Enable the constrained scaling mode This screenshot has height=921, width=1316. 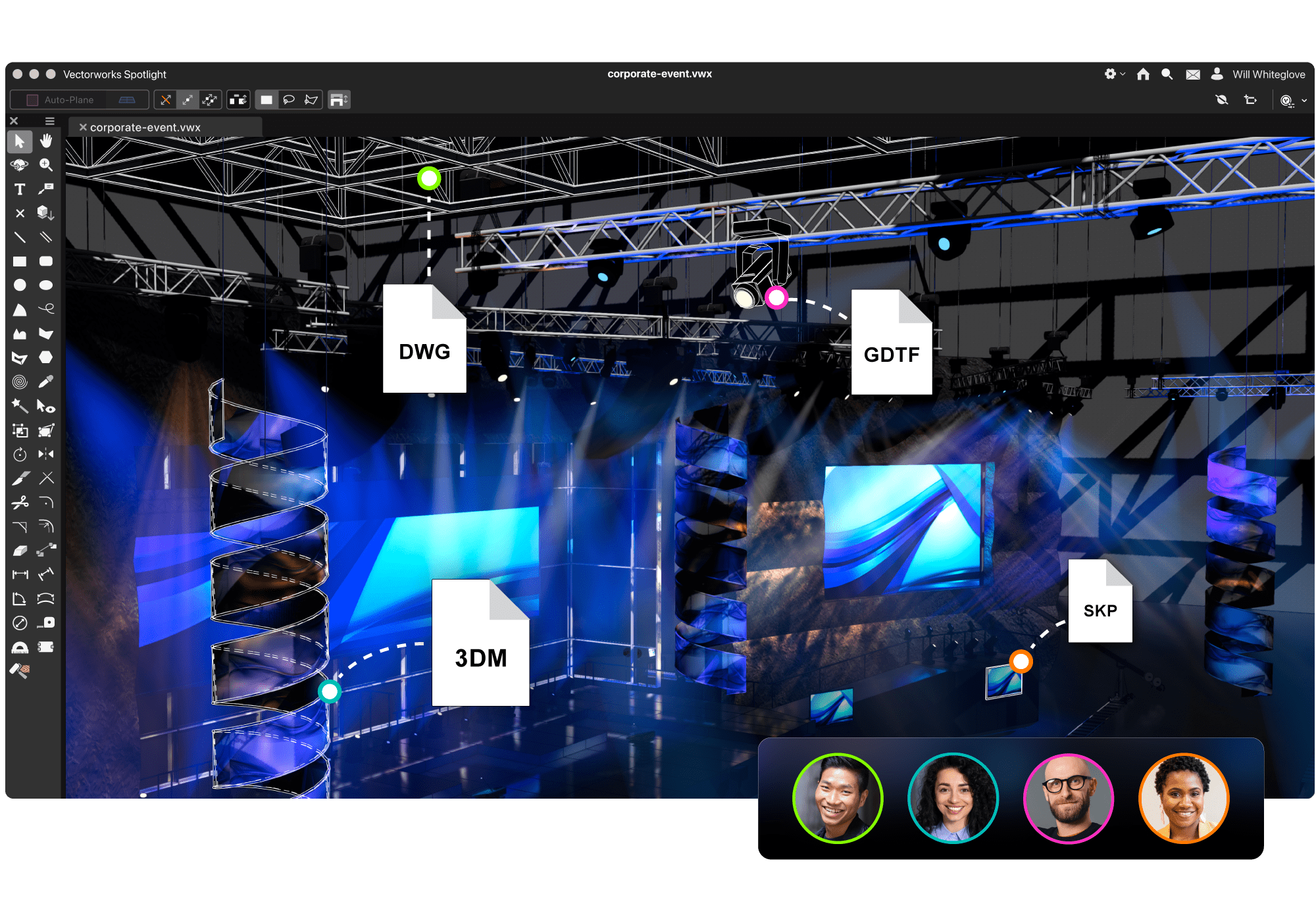[188, 99]
